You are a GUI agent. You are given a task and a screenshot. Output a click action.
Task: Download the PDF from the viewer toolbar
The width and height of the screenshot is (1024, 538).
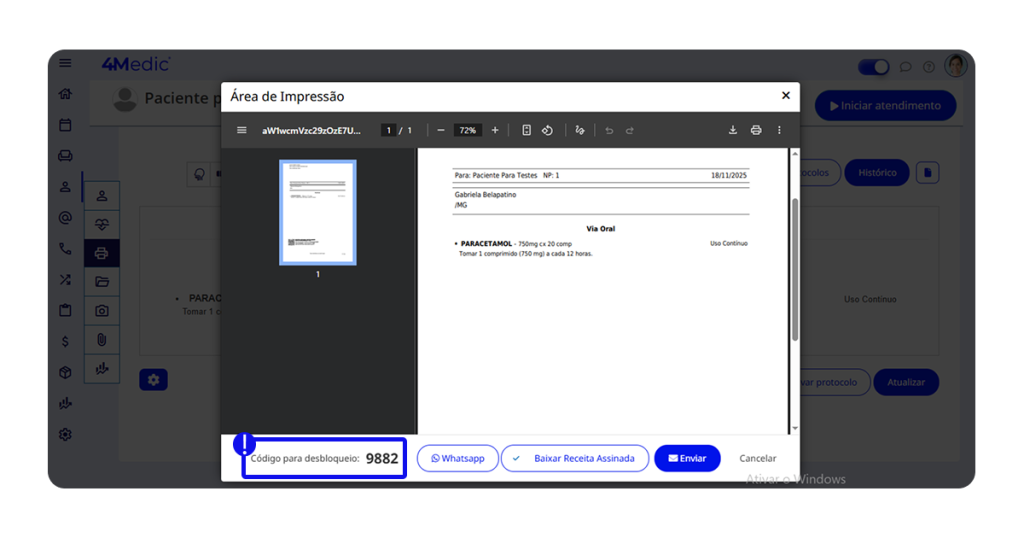(x=732, y=130)
